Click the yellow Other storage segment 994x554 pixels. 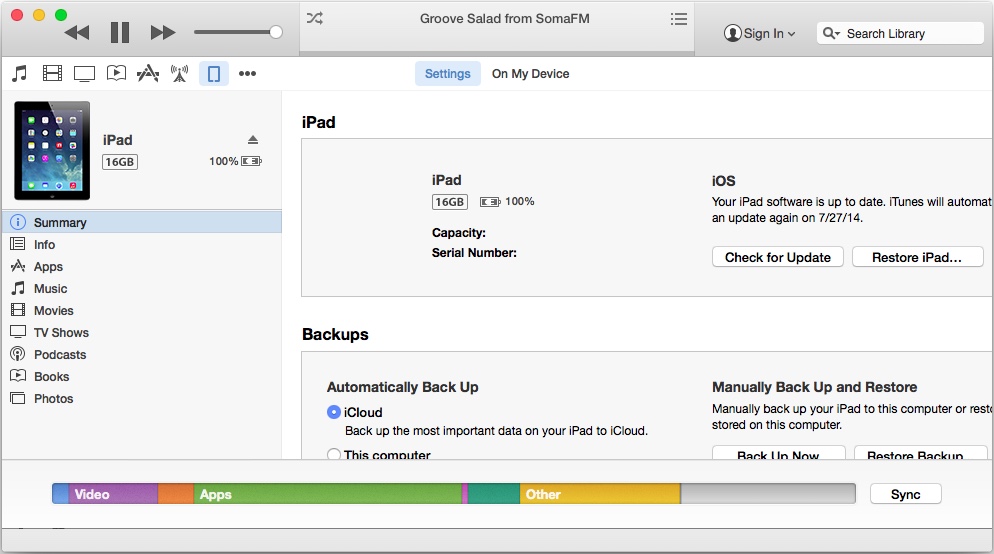(600, 494)
